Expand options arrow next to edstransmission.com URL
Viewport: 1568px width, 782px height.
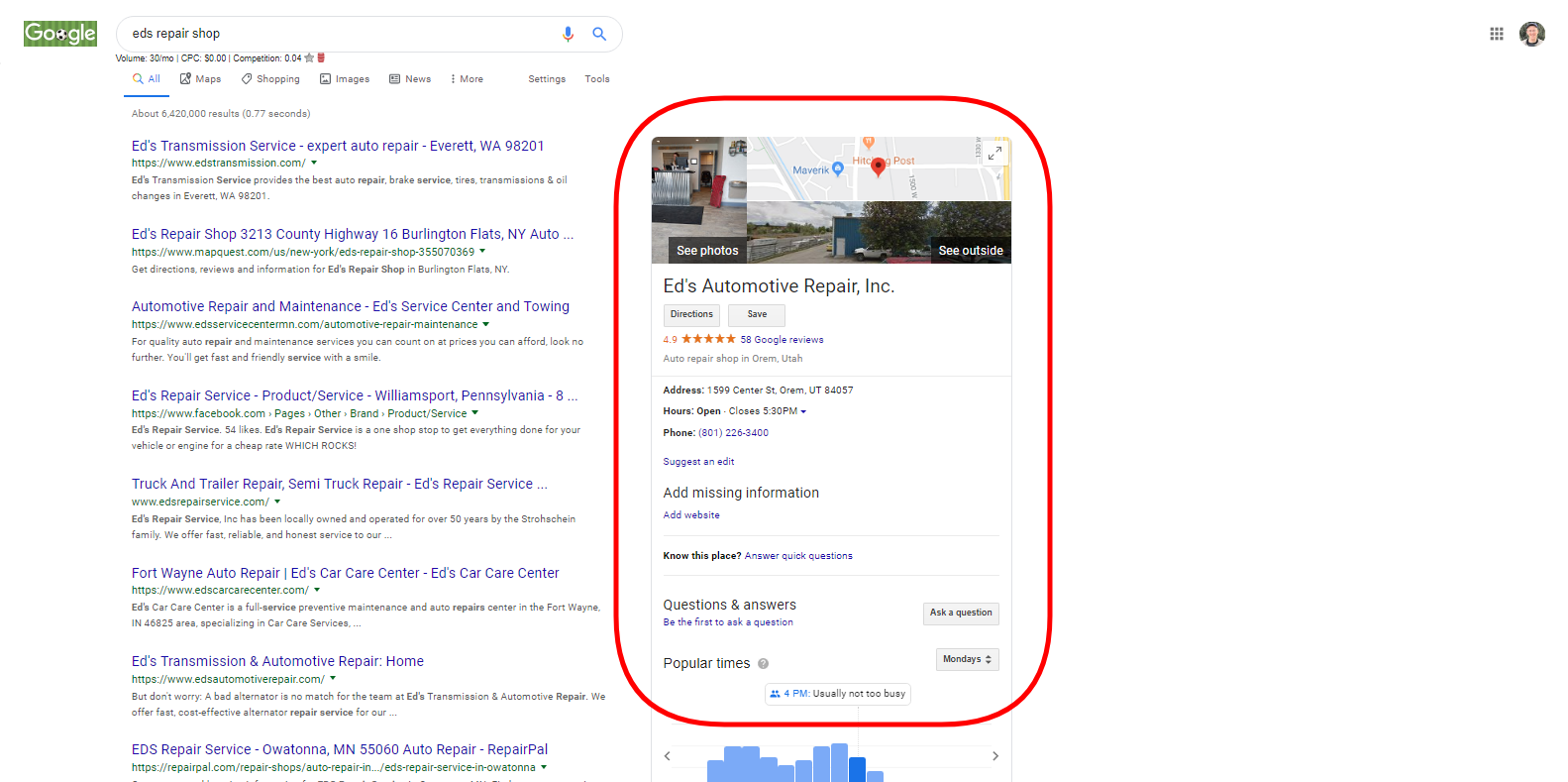click(x=314, y=164)
